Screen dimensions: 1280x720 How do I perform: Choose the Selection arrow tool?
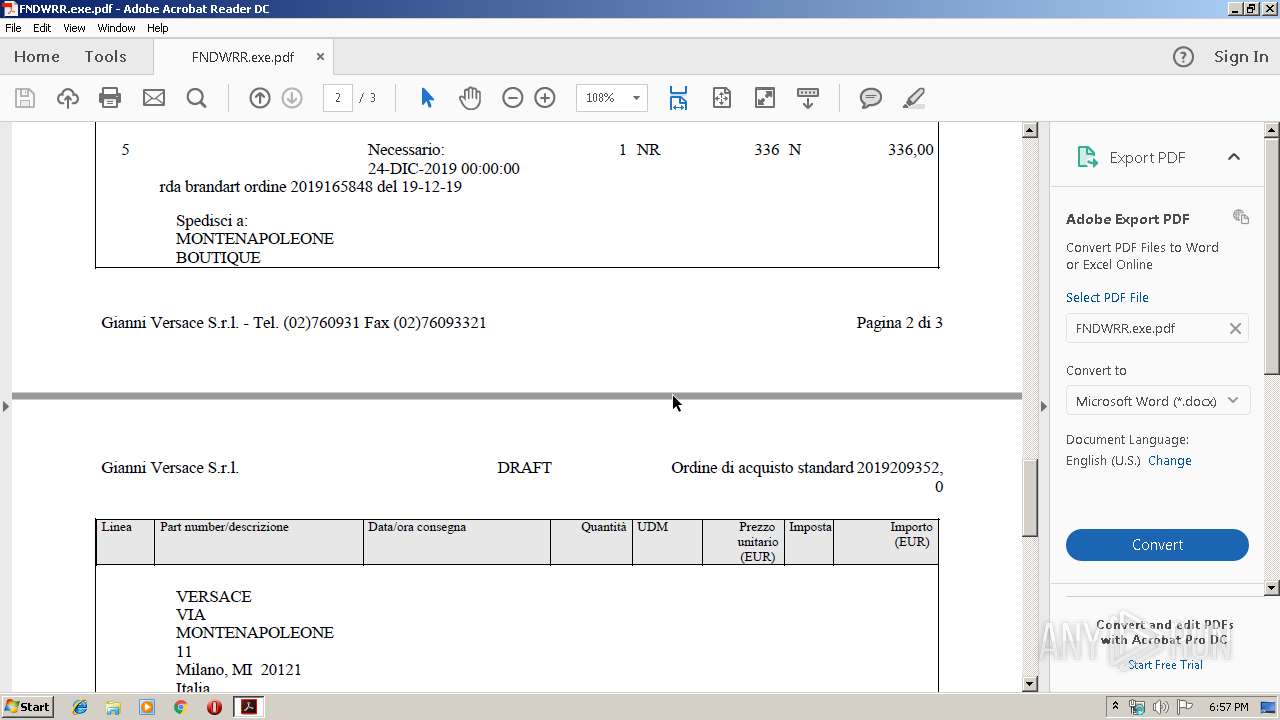tap(428, 98)
